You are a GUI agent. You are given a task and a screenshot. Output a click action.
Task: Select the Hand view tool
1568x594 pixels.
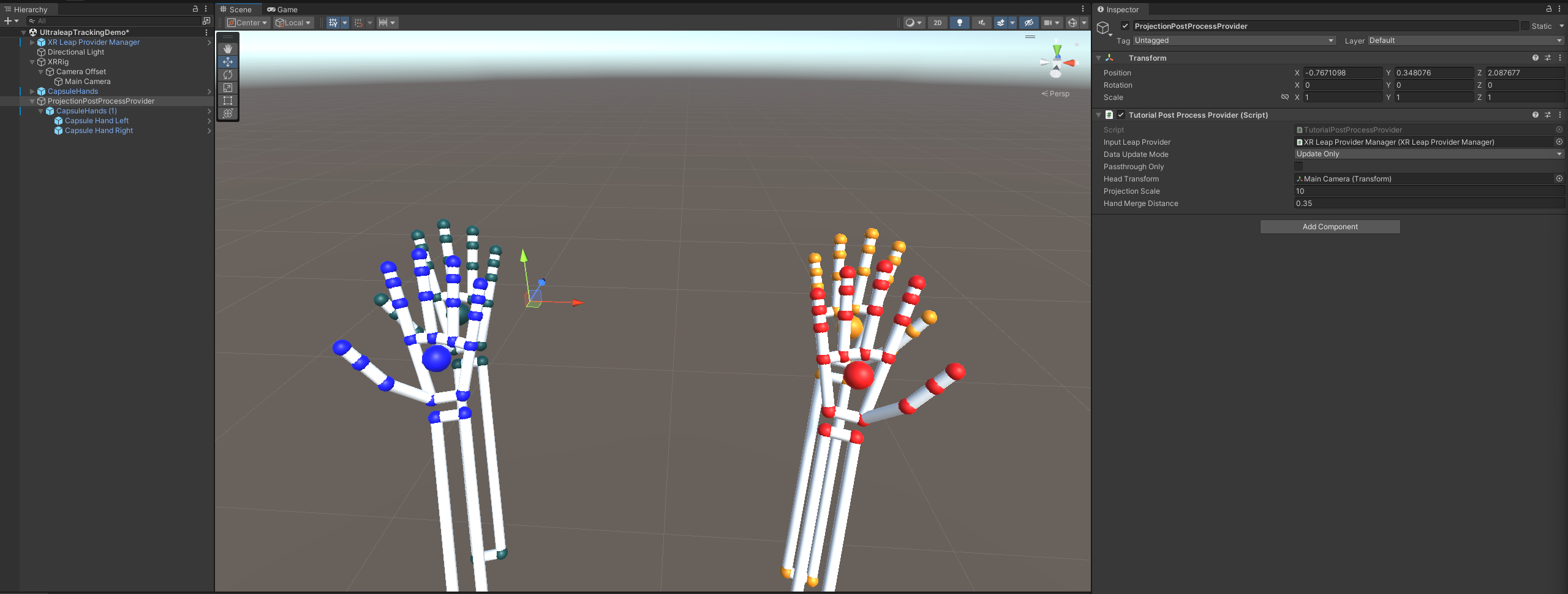228,48
